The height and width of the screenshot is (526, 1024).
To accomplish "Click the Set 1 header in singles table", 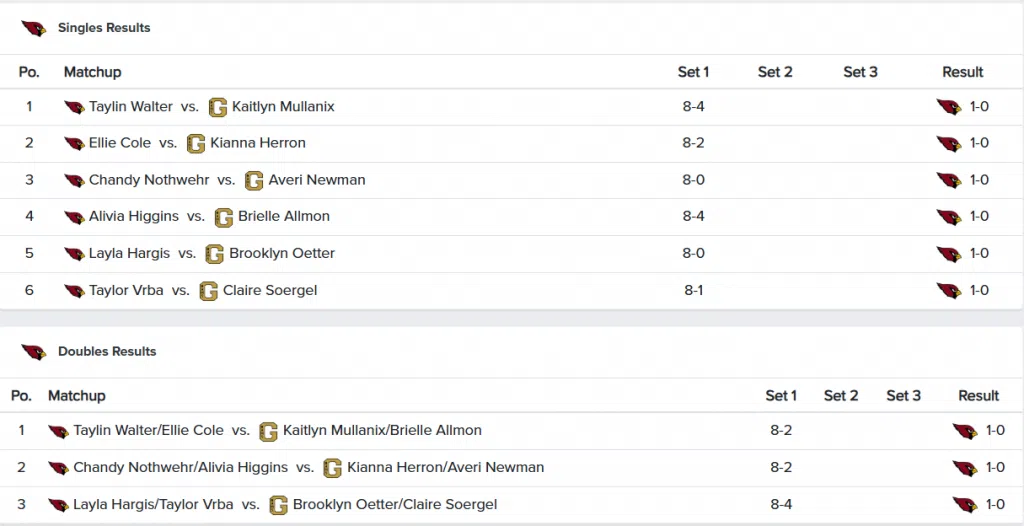I will (x=693, y=72).
